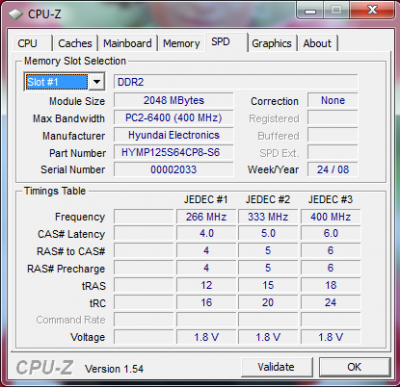
Task: Open the Graphics tab
Action: pos(272,43)
